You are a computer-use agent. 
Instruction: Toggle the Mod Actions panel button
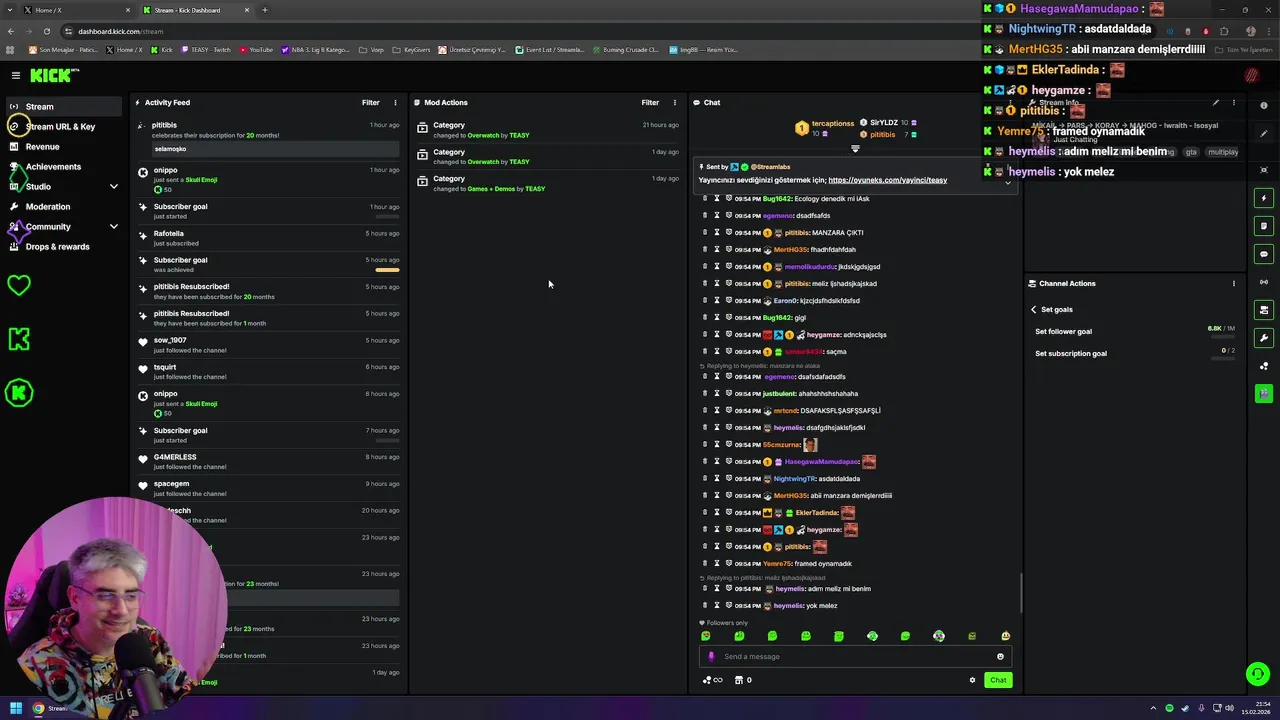coord(1264,226)
